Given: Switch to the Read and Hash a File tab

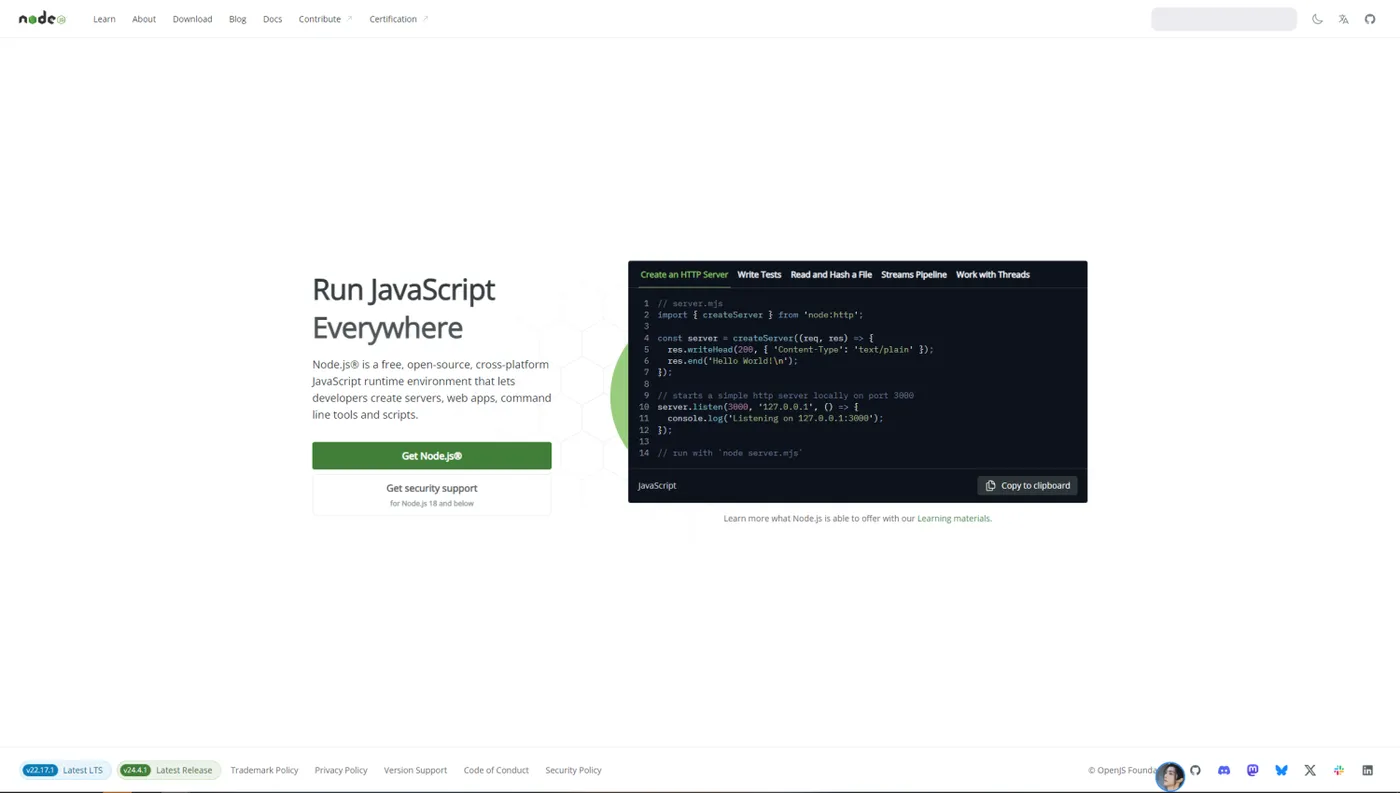Looking at the screenshot, I should [x=831, y=274].
